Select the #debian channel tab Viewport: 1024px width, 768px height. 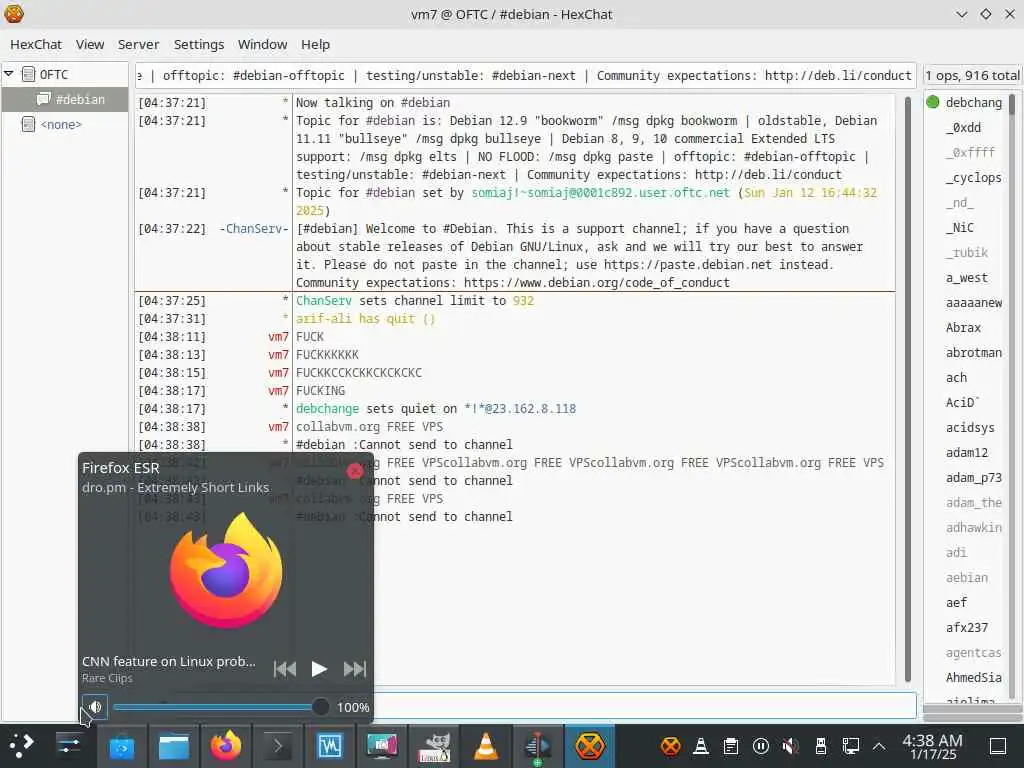[x=65, y=99]
